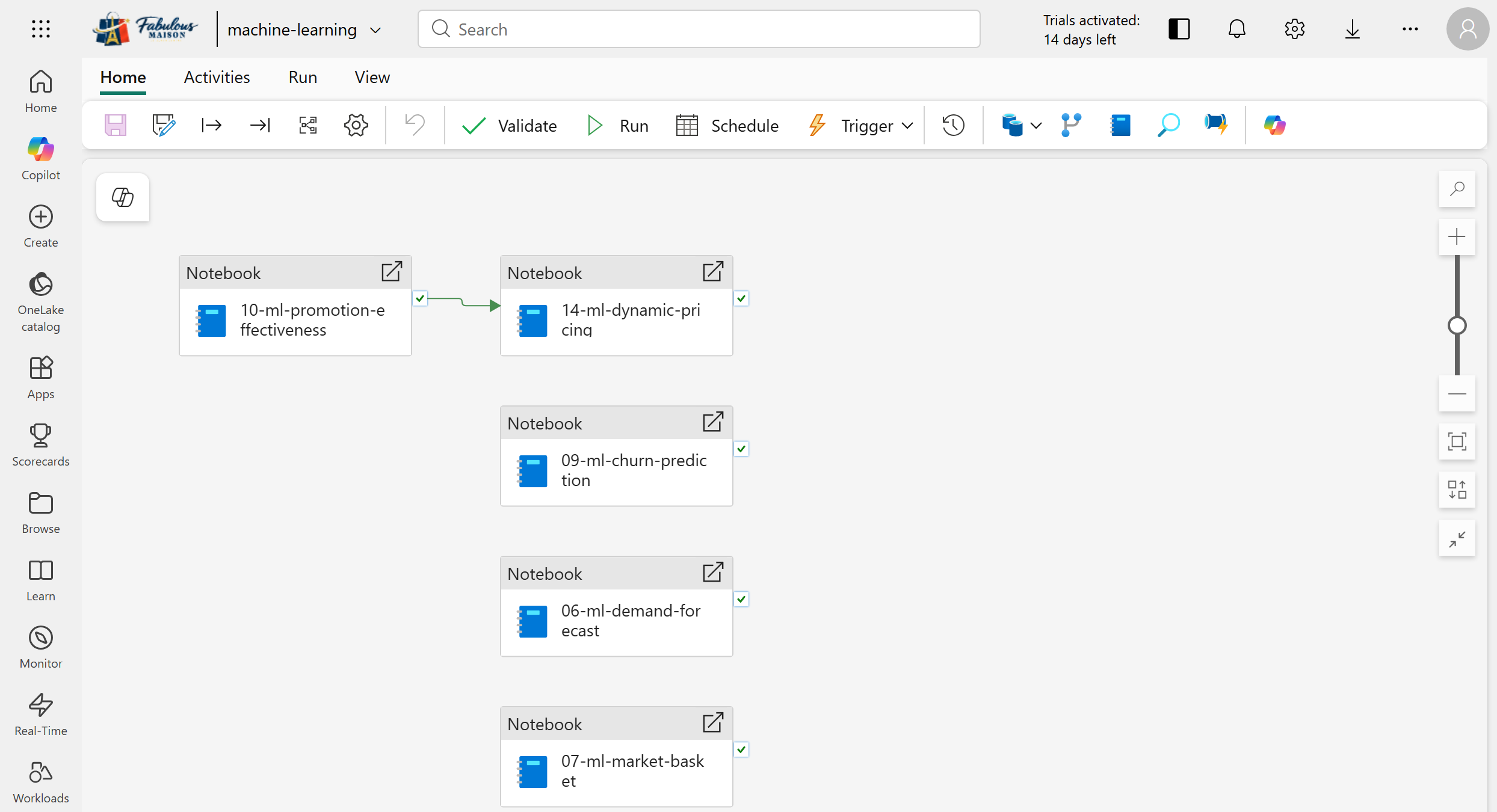Image resolution: width=1497 pixels, height=812 pixels.
Task: Click the Fabulous Maison logo
Action: [145, 28]
